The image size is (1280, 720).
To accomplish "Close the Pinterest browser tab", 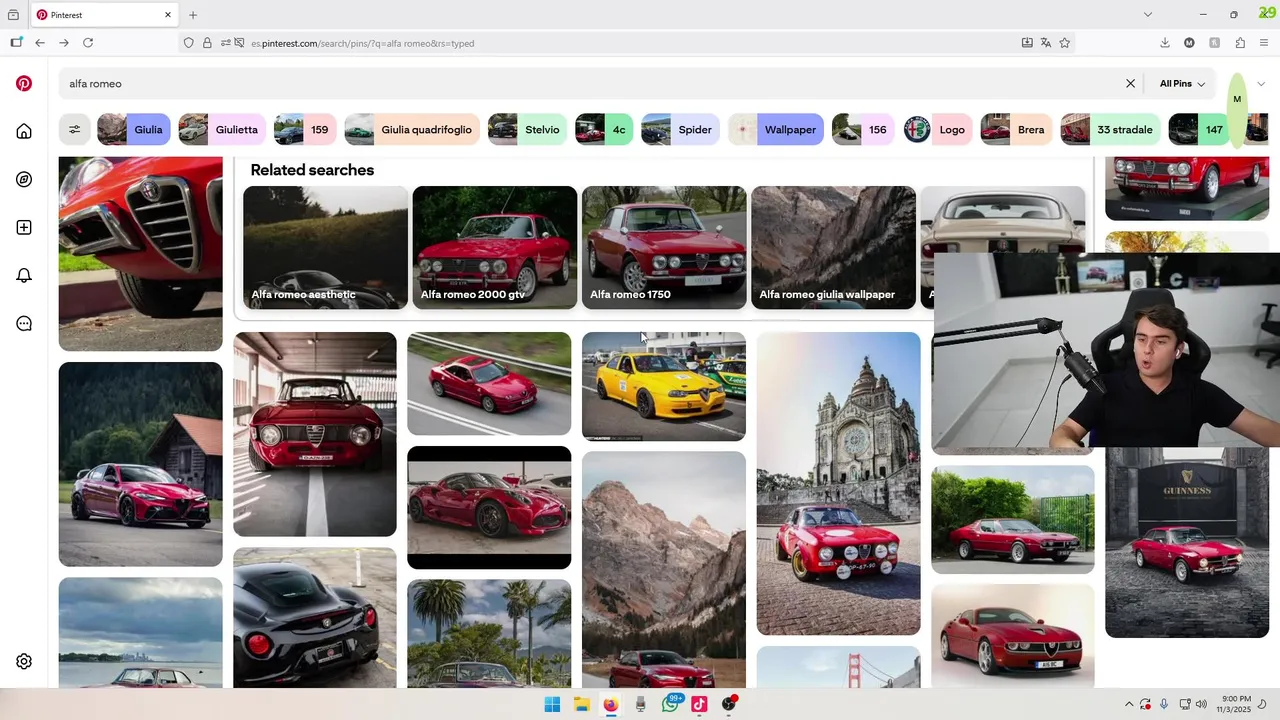I will 168,15.
